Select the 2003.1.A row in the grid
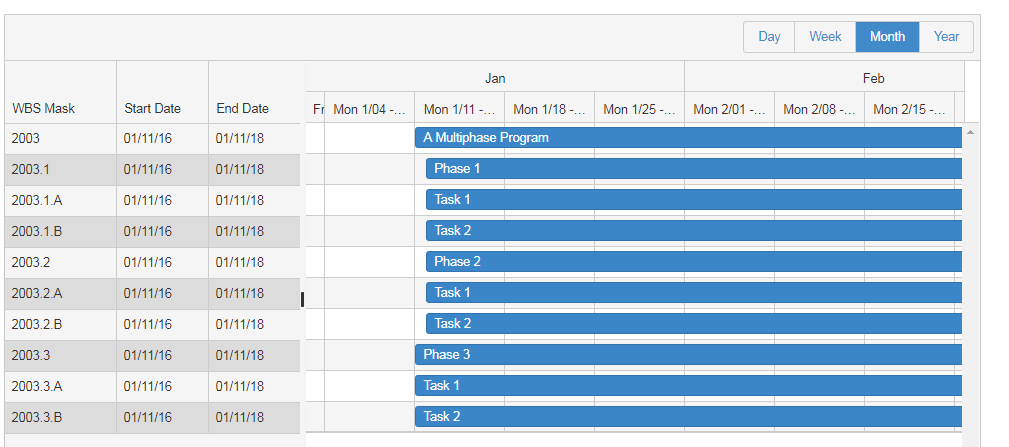This screenshot has height=447, width=1009. tap(150, 200)
